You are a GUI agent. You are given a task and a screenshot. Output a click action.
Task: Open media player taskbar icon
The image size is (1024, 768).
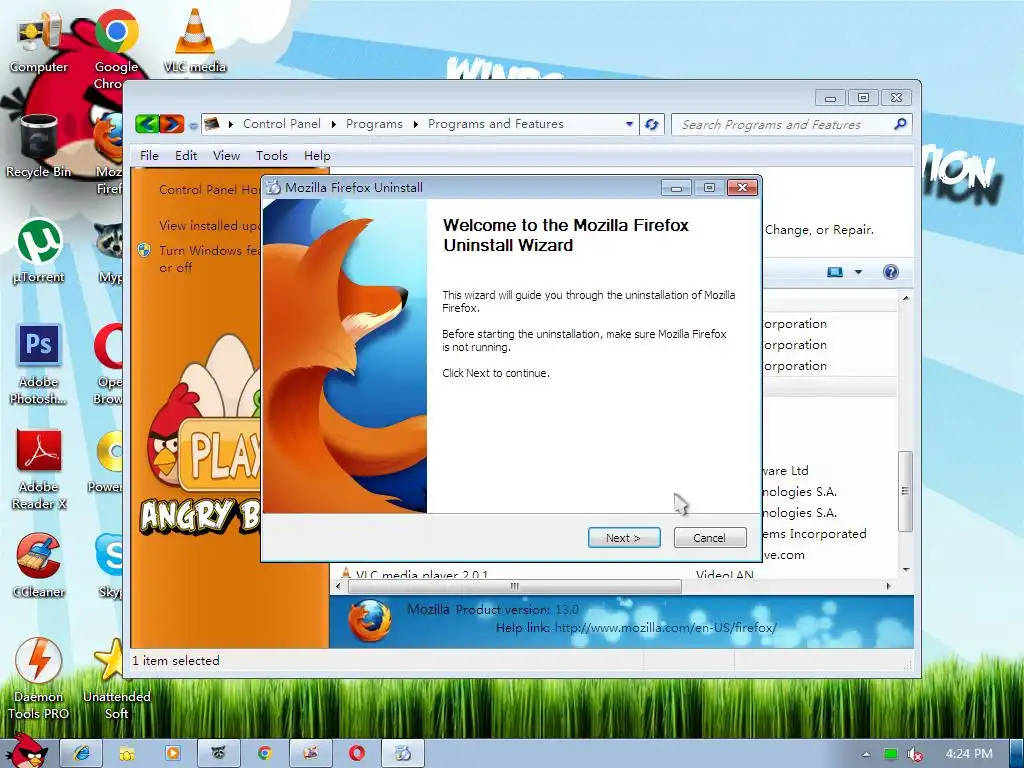[173, 753]
